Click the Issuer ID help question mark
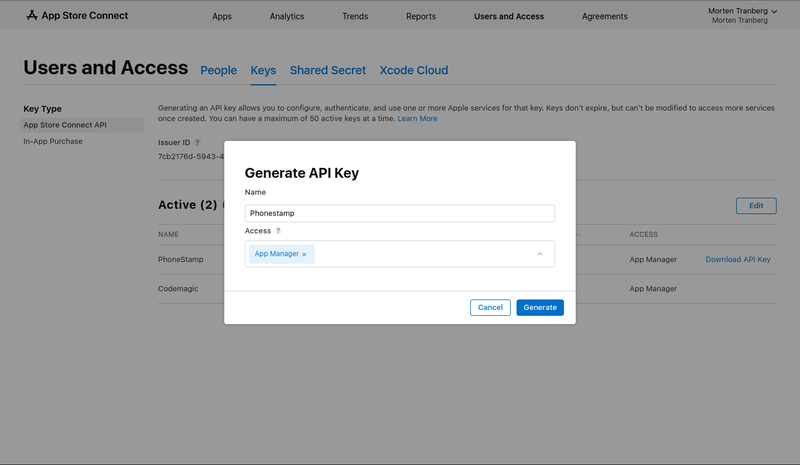 click(x=197, y=142)
